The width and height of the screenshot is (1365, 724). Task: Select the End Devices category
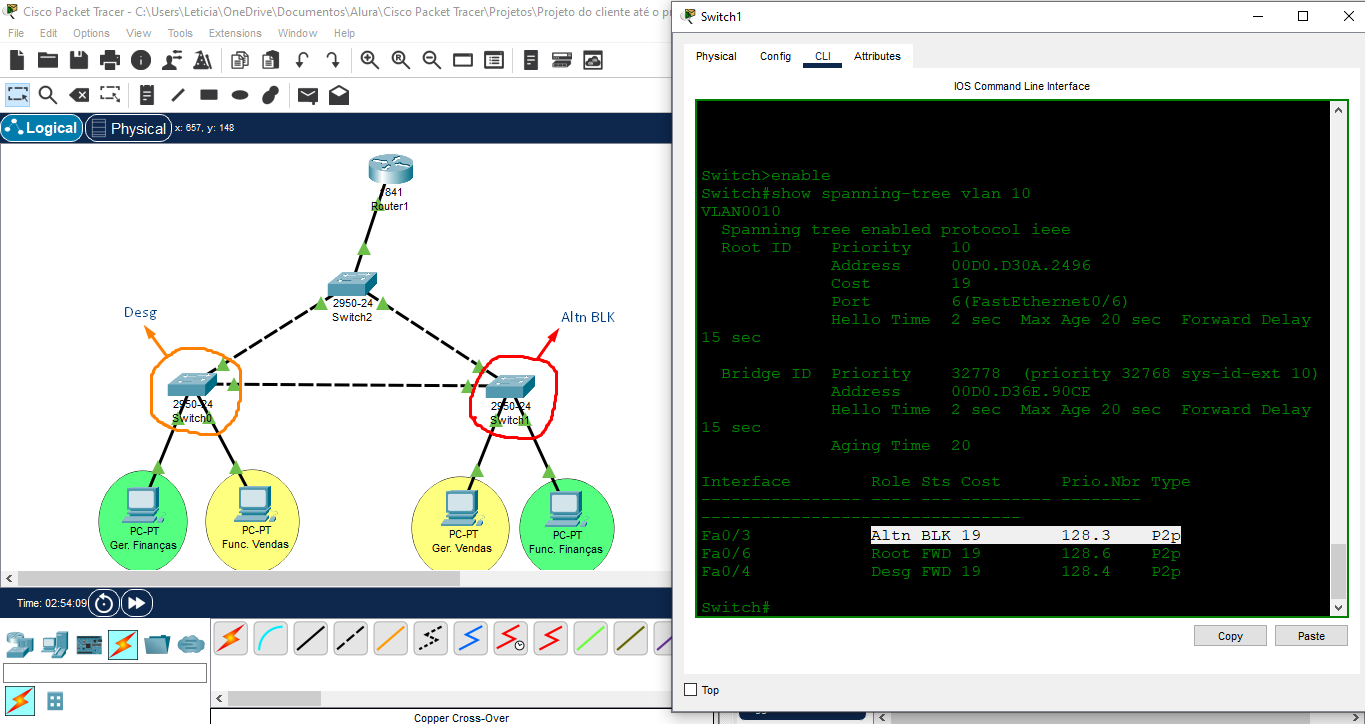(x=55, y=644)
